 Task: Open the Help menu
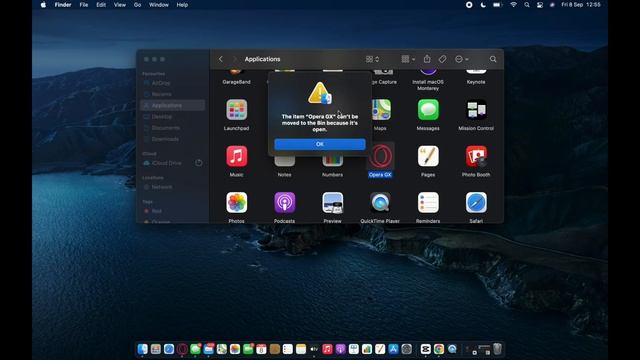pyautogui.click(x=182, y=5)
